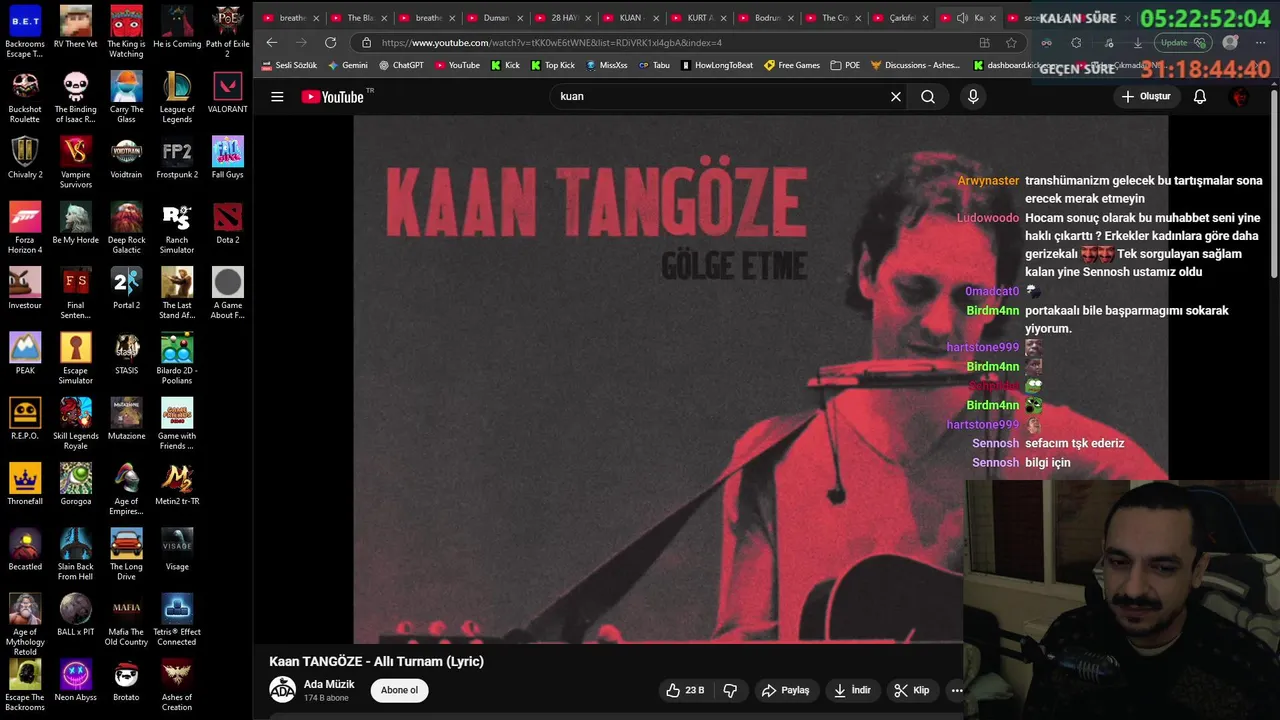This screenshot has width=1280, height=720.
Task: Click the Klip clip button
Action: click(911, 690)
